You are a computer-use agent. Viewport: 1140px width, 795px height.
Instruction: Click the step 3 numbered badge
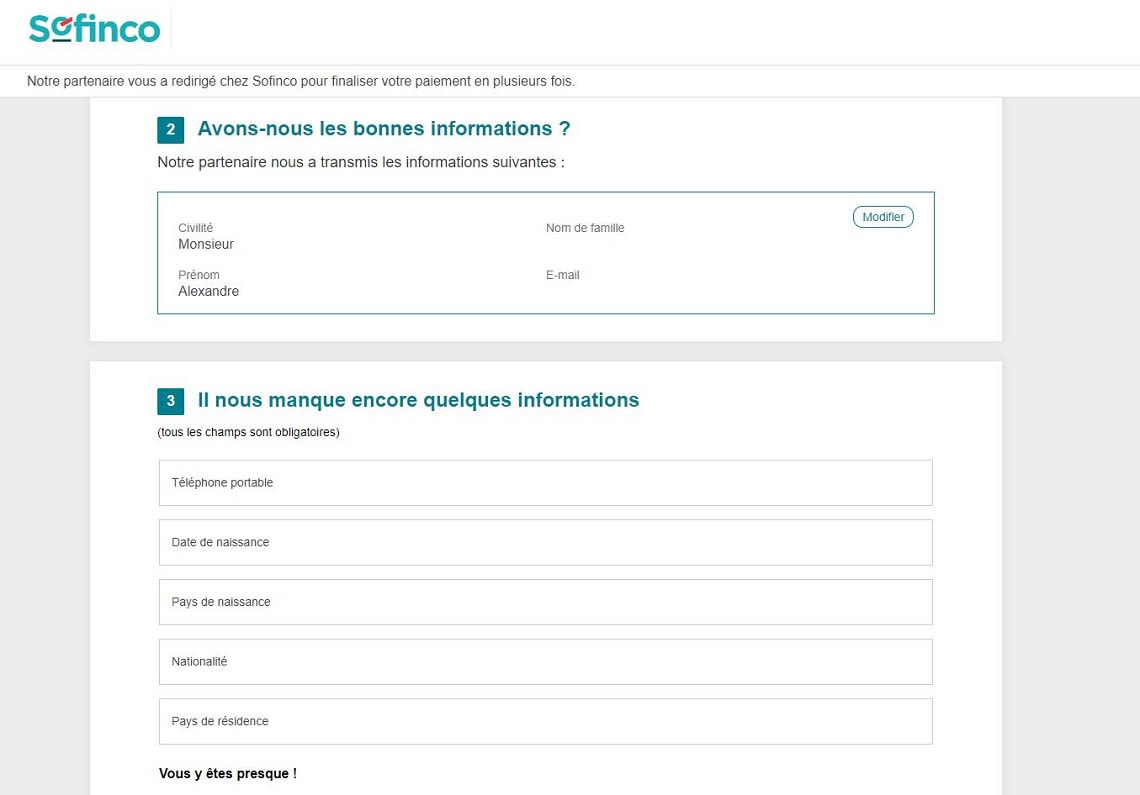170,400
